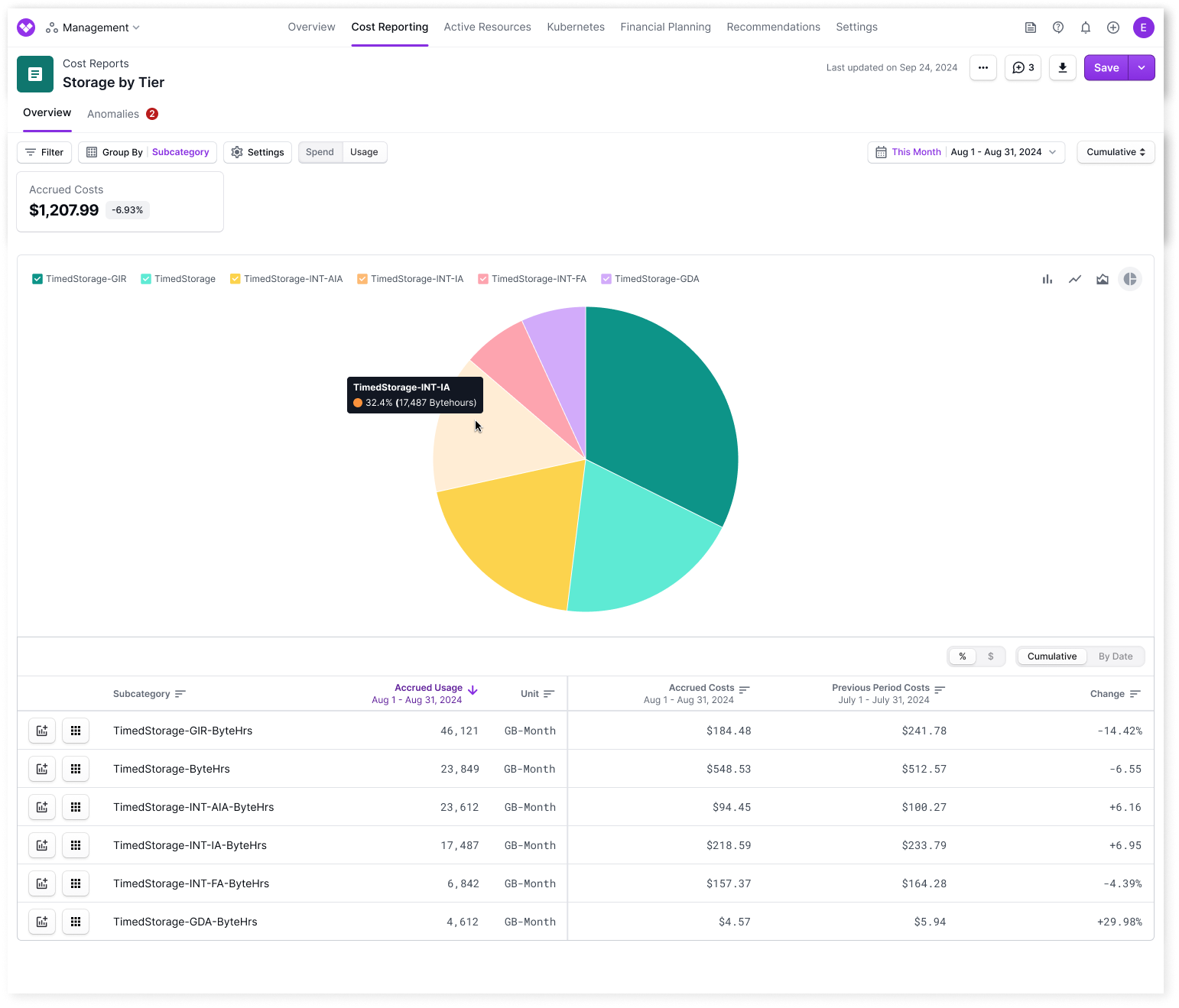Image resolution: width=1179 pixels, height=1008 pixels.
Task: Switch to area chart view
Action: (x=1103, y=280)
